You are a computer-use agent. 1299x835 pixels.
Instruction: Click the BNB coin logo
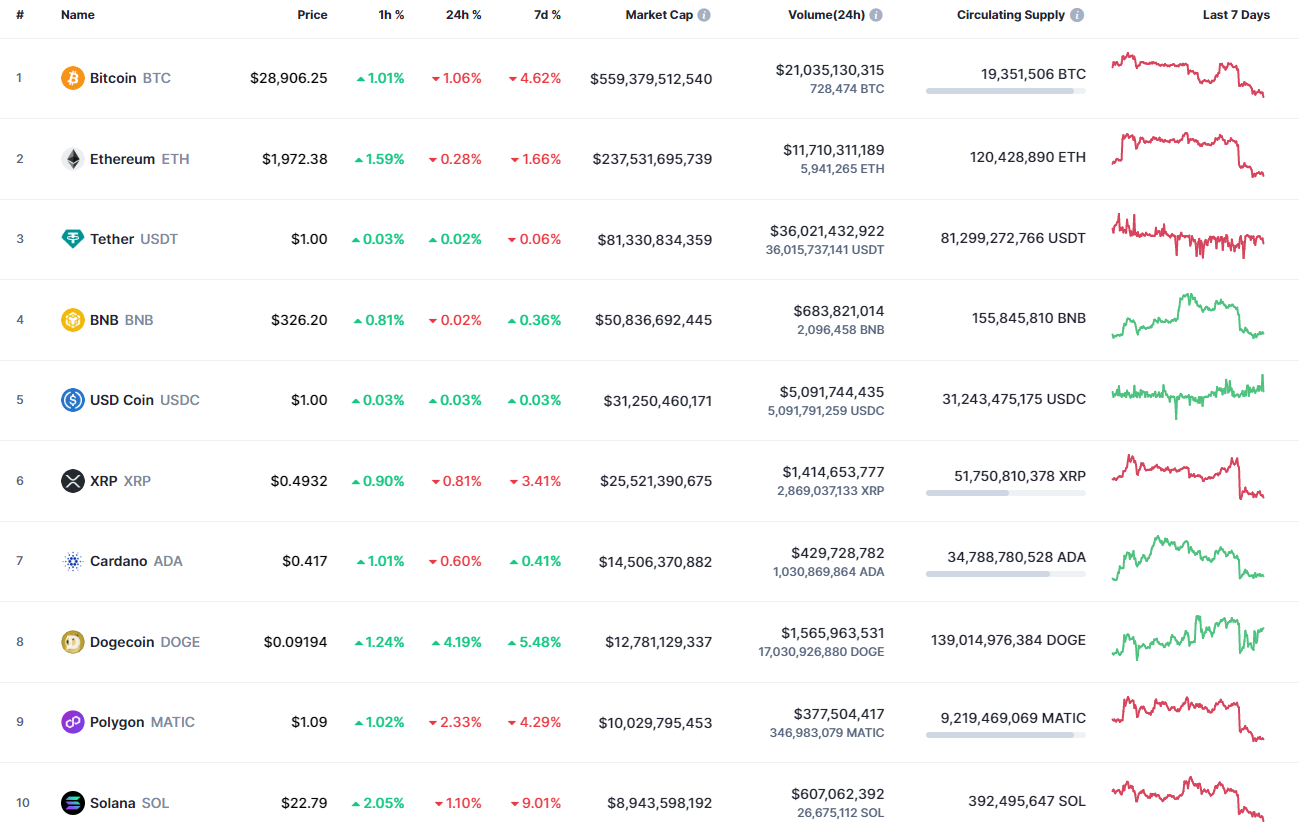coord(71,319)
